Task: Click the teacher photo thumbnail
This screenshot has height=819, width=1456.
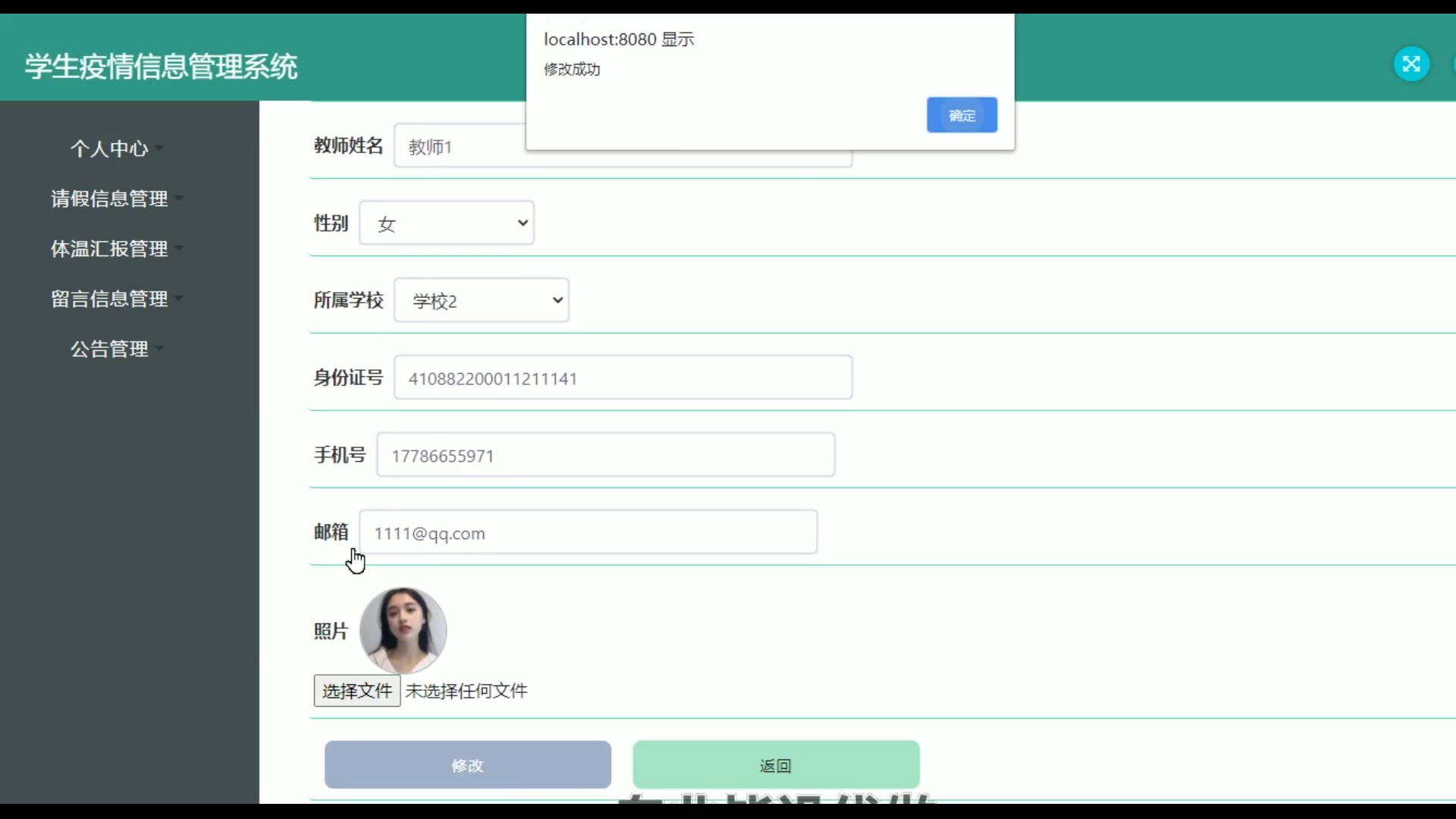Action: [403, 630]
